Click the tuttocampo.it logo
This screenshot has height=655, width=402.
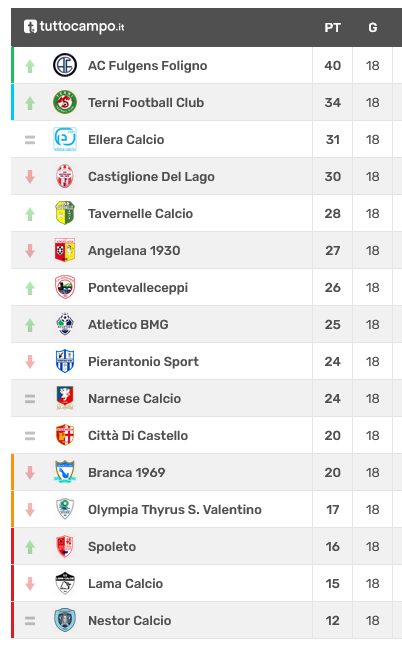pos(74,27)
